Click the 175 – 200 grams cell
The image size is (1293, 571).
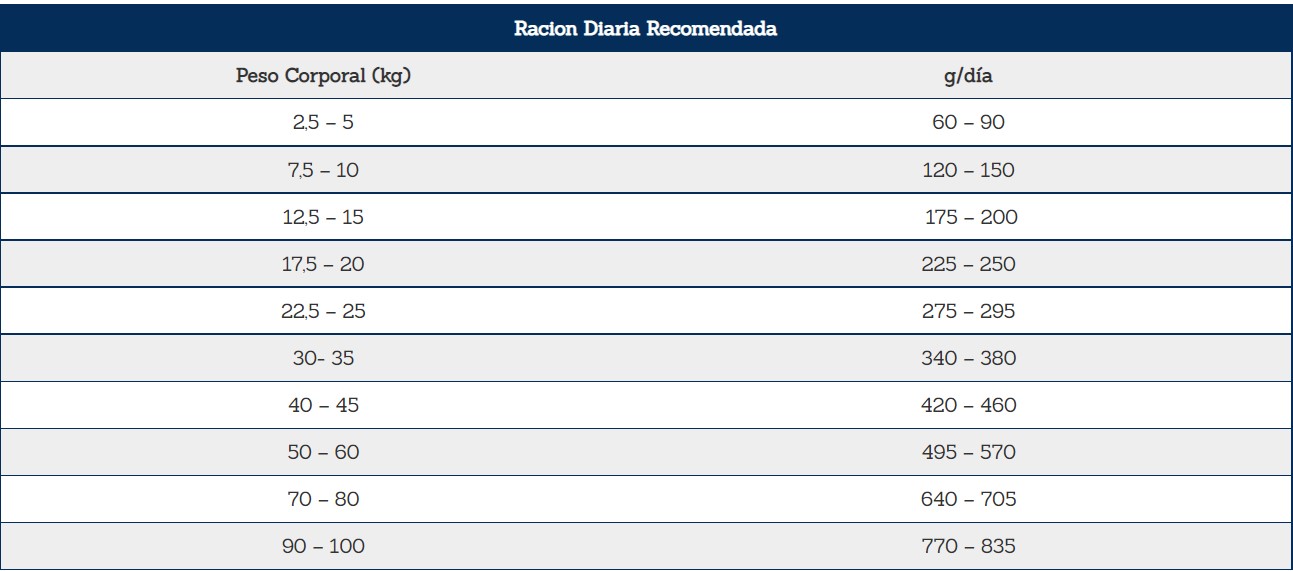coord(968,217)
